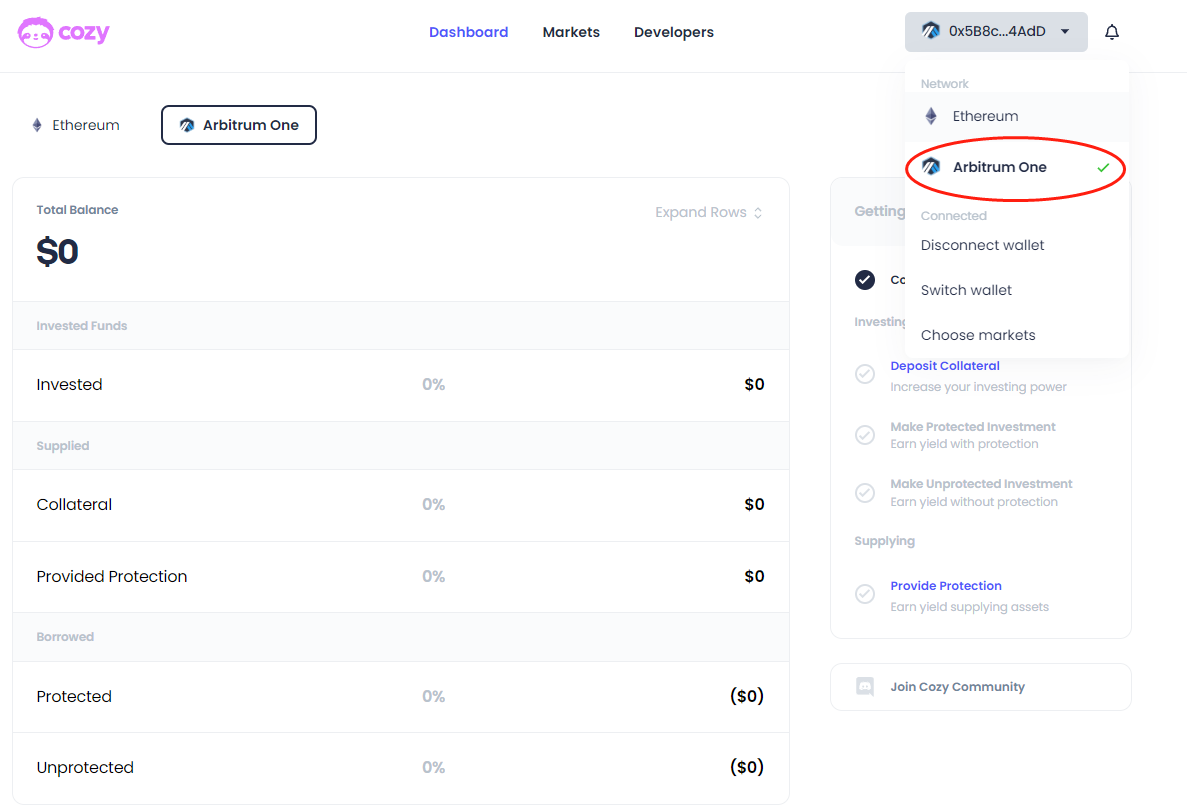Expand Rows in the balance table
This screenshot has width=1187, height=806.
708,212
